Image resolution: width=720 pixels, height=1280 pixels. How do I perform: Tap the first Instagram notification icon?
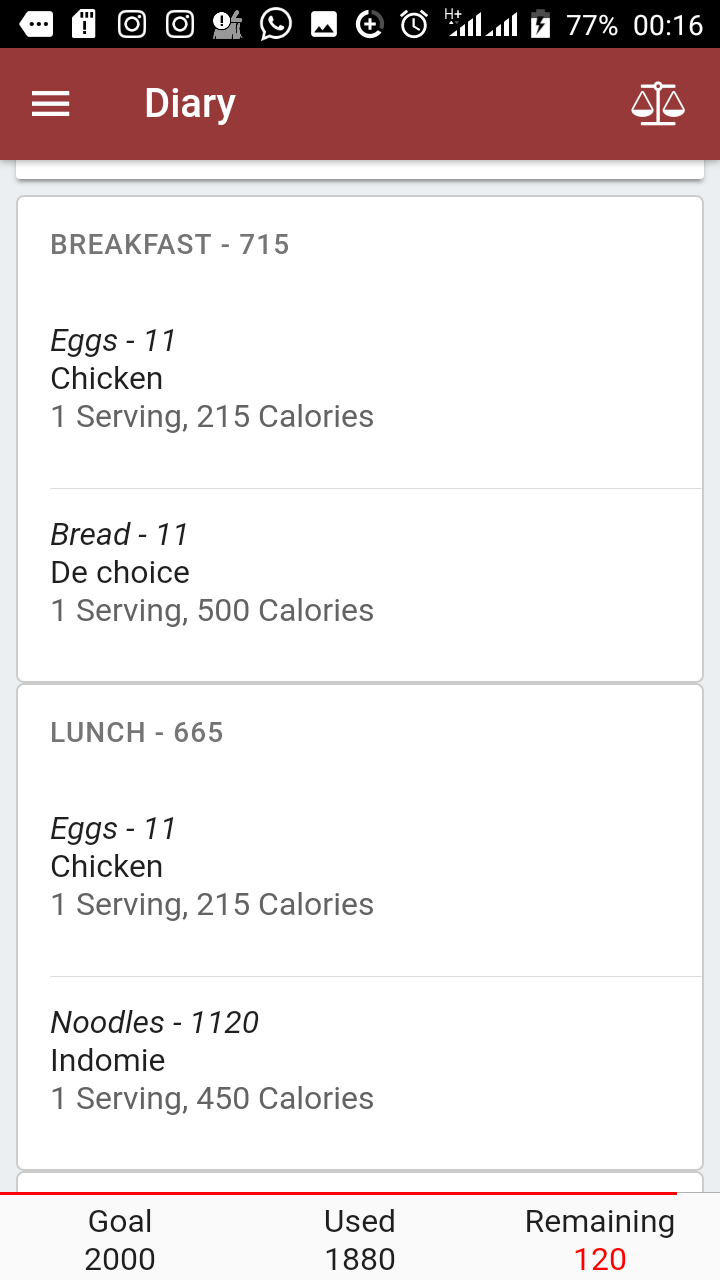132,24
